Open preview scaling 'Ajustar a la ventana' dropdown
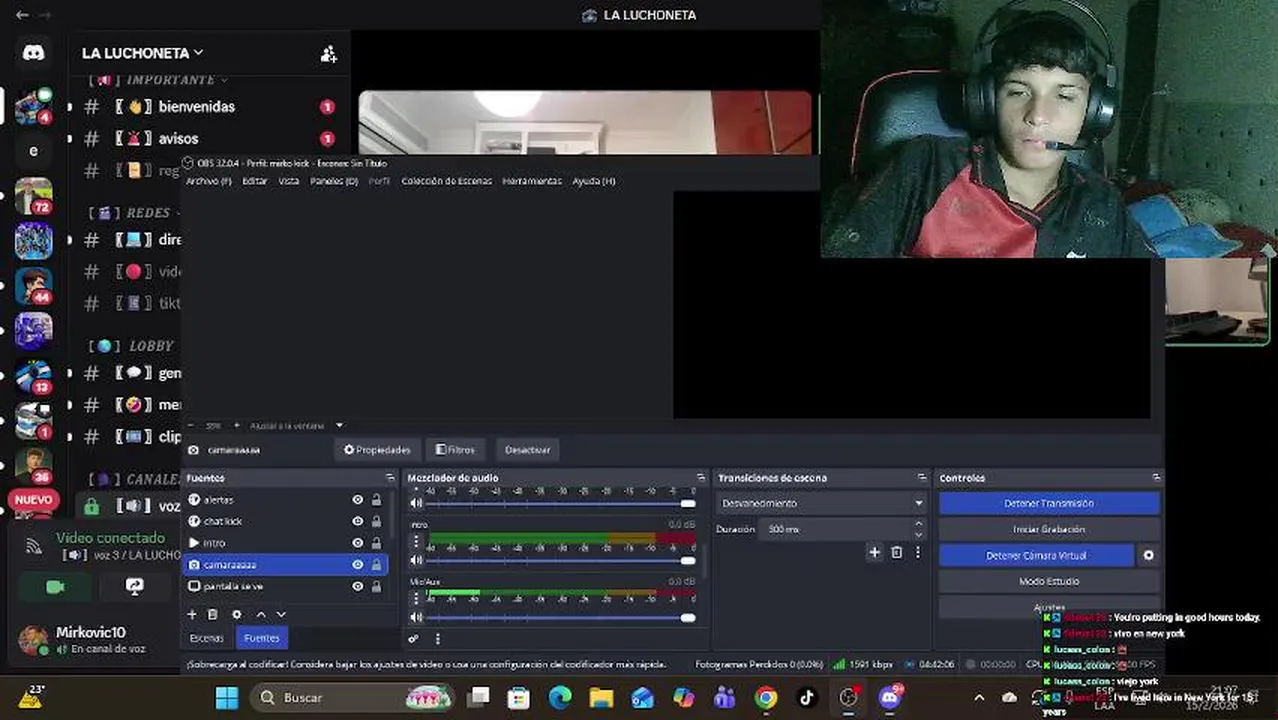 coord(296,426)
